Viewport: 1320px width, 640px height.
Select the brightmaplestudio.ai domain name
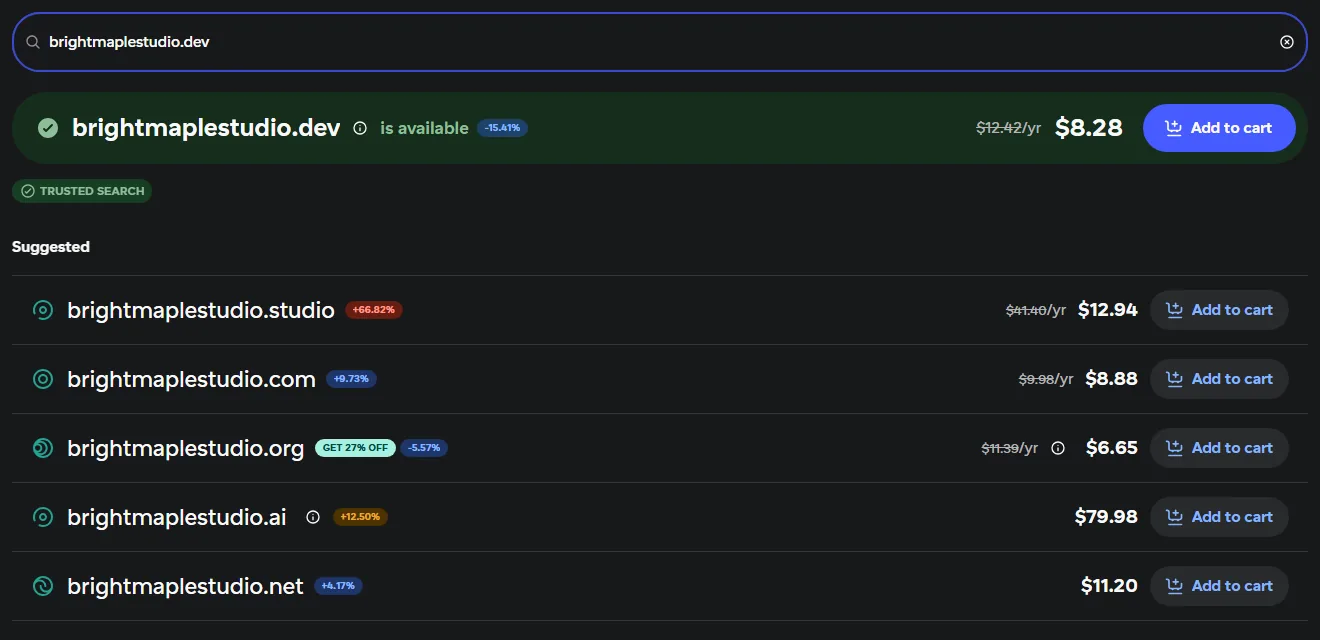(177, 517)
